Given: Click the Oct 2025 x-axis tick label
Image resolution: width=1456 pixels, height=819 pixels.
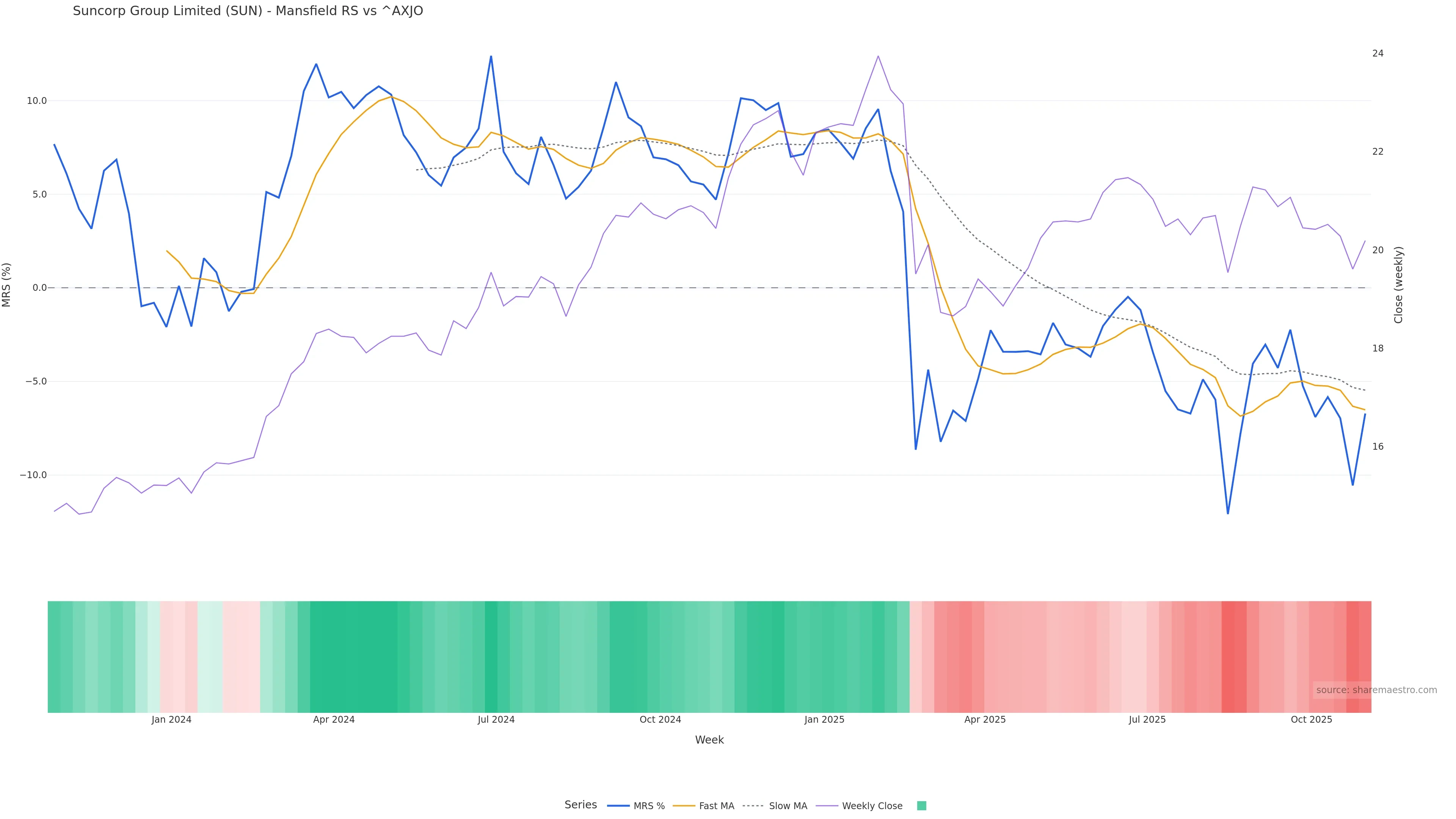Looking at the screenshot, I should point(1311,720).
